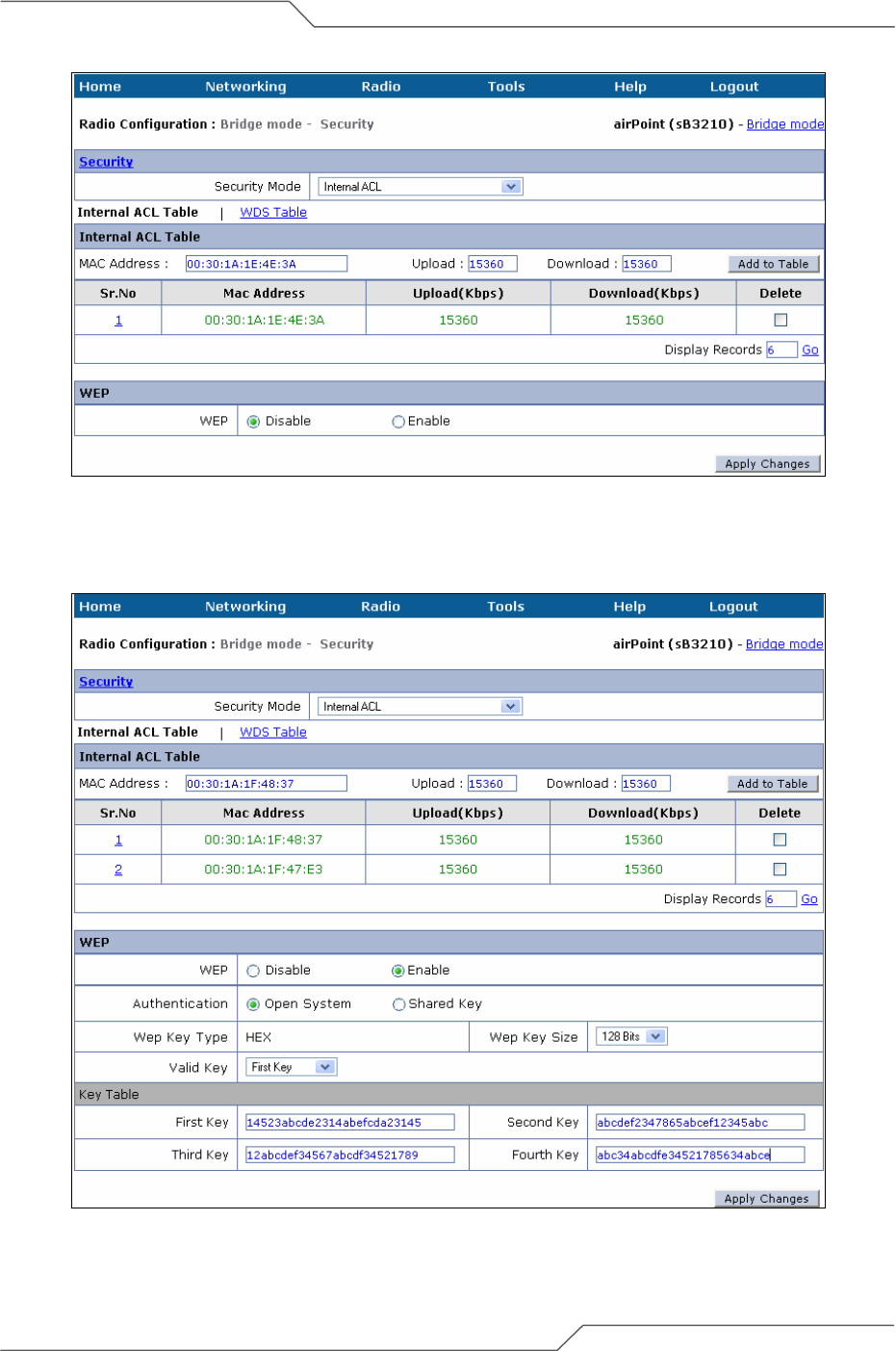The height and width of the screenshot is (1351, 896).
Task: Click Second Key input field
Action: [701, 1122]
